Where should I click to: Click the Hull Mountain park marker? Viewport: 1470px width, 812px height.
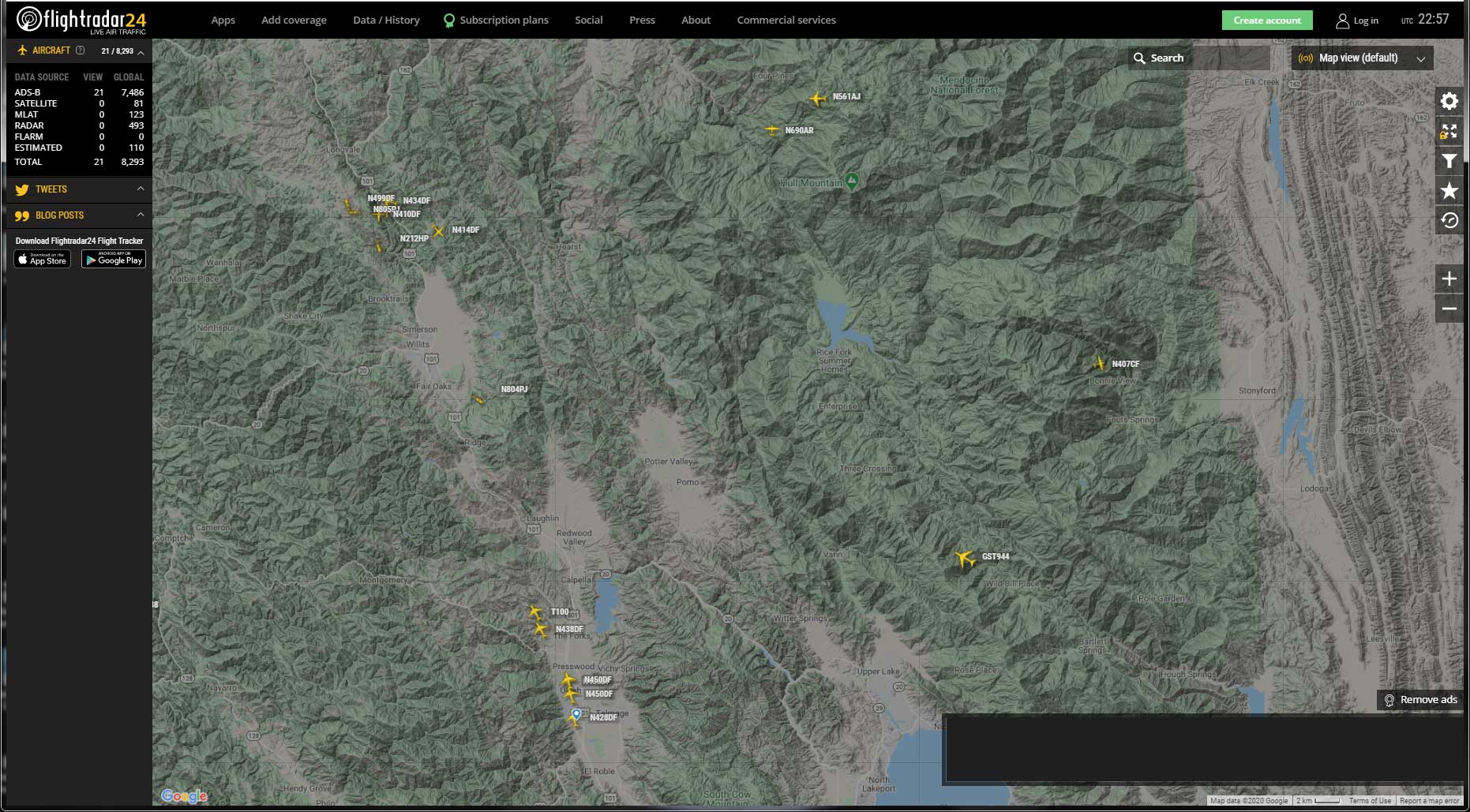click(x=852, y=181)
